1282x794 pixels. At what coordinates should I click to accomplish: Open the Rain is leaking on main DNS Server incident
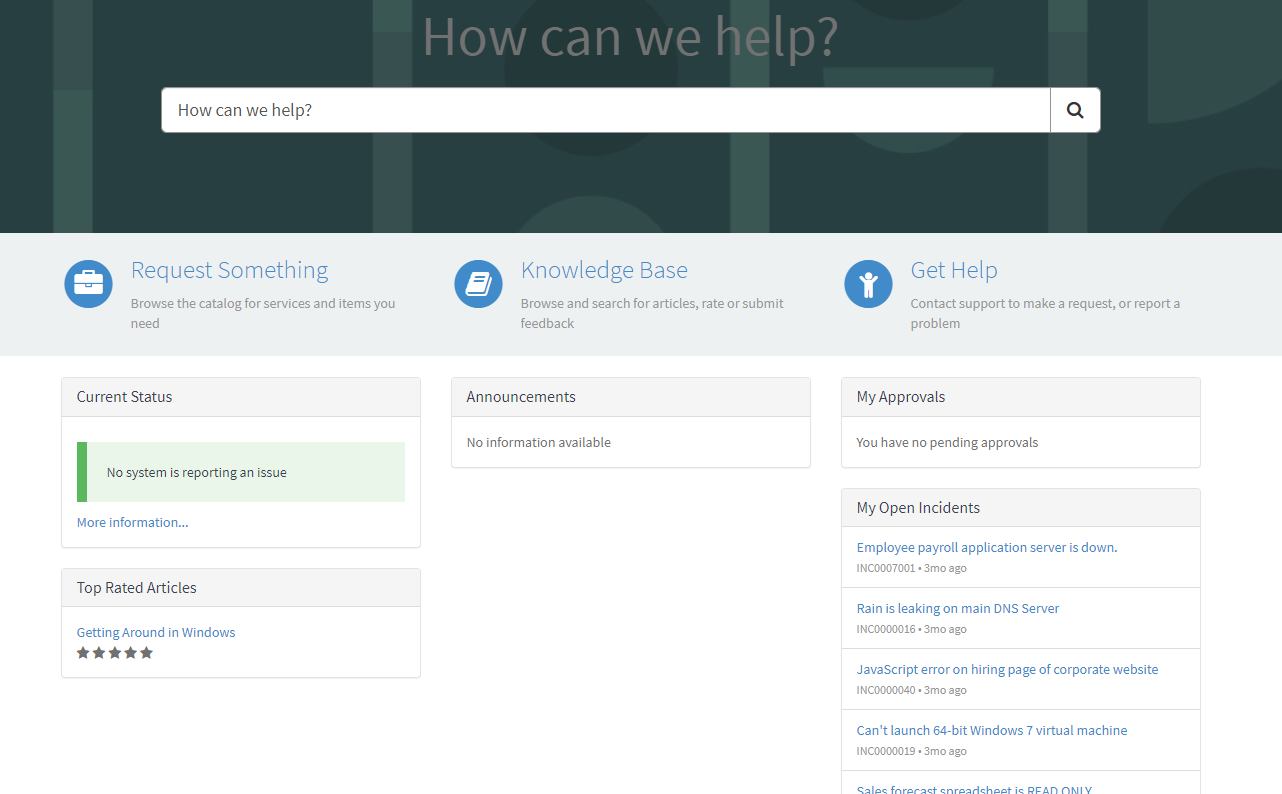[x=958, y=608]
